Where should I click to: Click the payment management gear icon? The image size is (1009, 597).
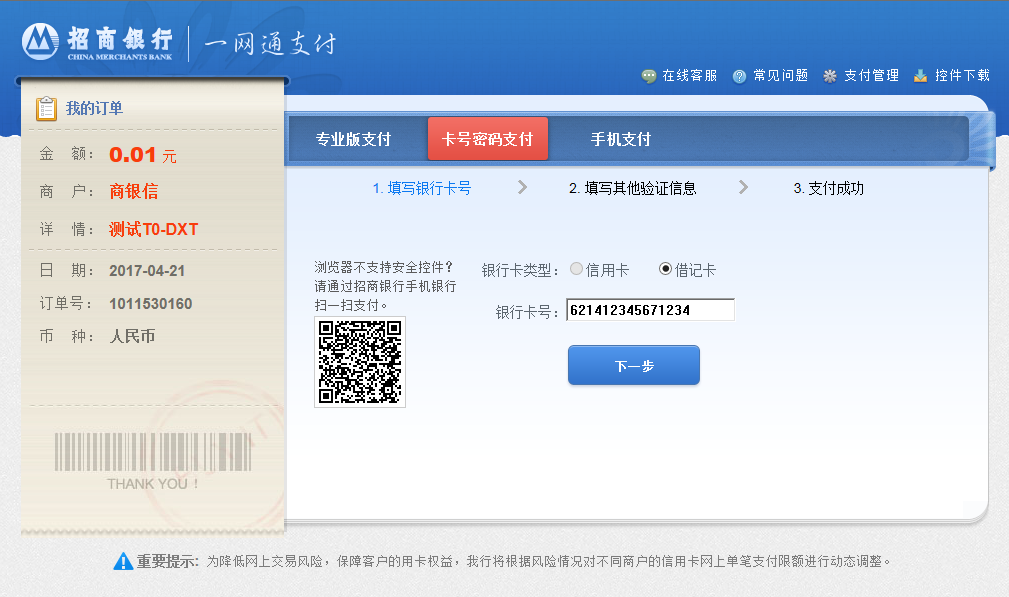(830, 76)
